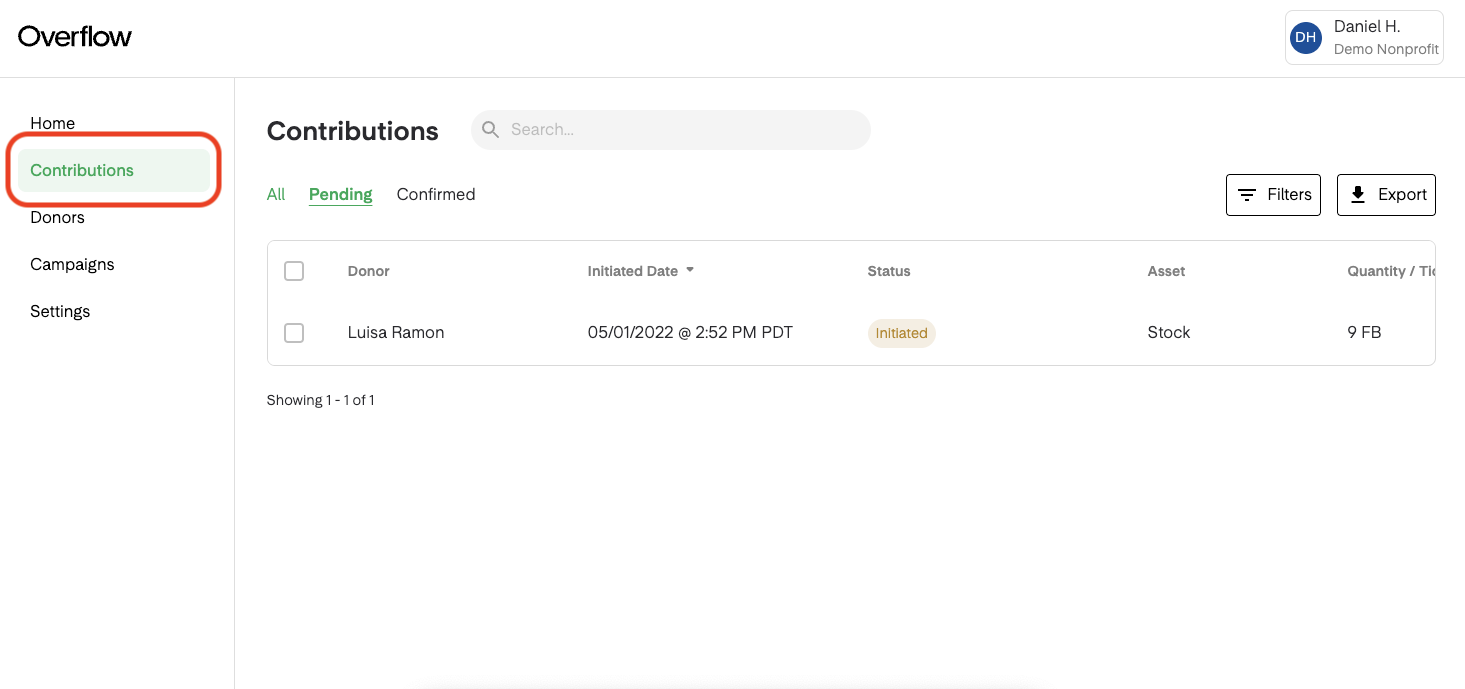Viewport: 1465px width, 689px height.
Task: Open the Donors page
Action: 57,217
